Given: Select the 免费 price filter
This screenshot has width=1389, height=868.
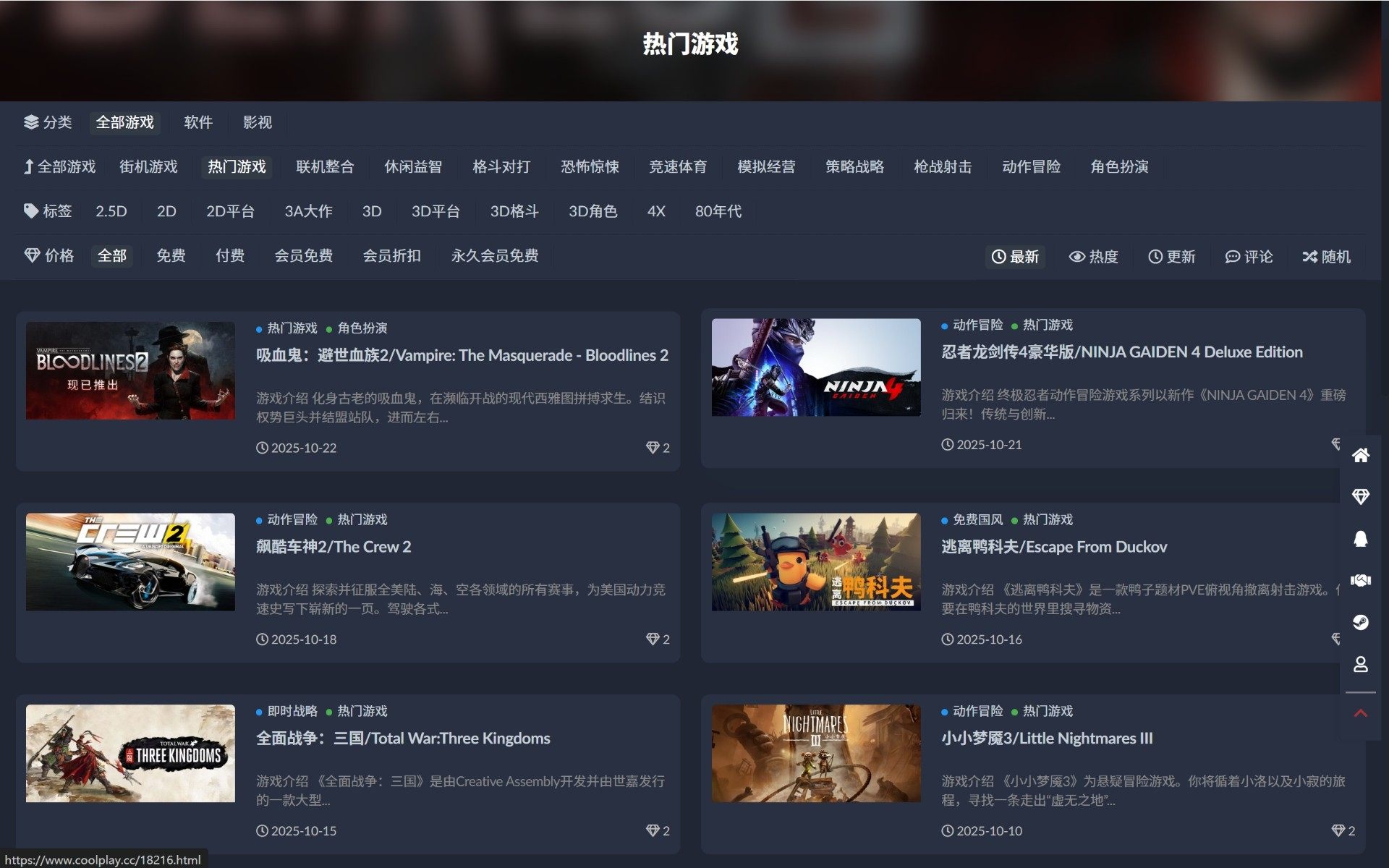Looking at the screenshot, I should click(x=171, y=255).
